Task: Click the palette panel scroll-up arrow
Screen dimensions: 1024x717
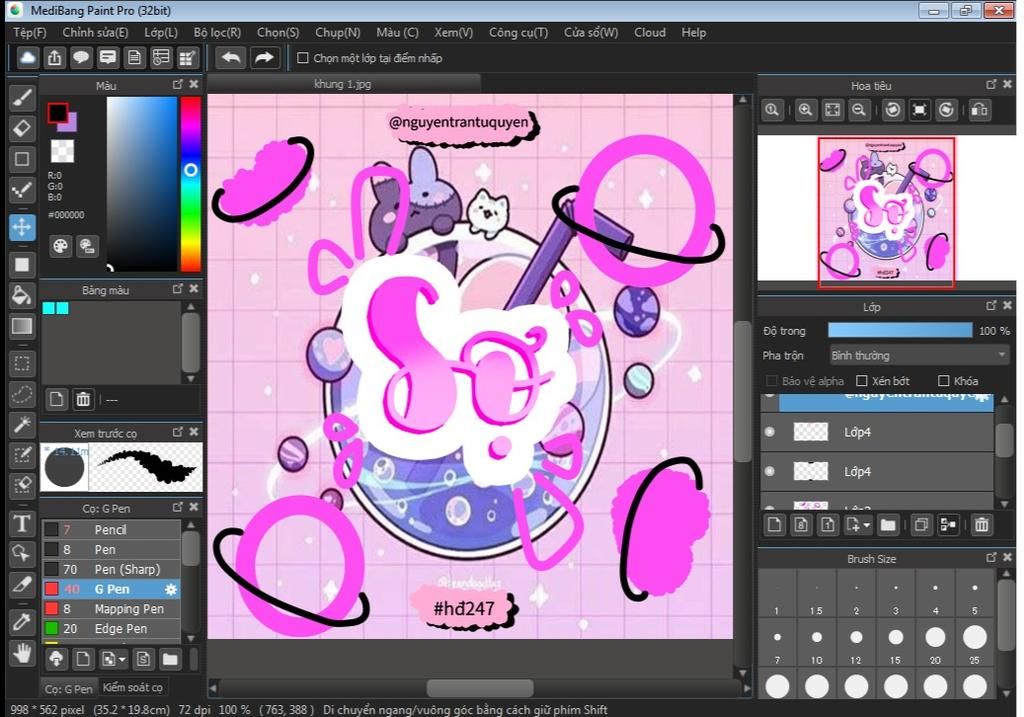Action: click(191, 306)
